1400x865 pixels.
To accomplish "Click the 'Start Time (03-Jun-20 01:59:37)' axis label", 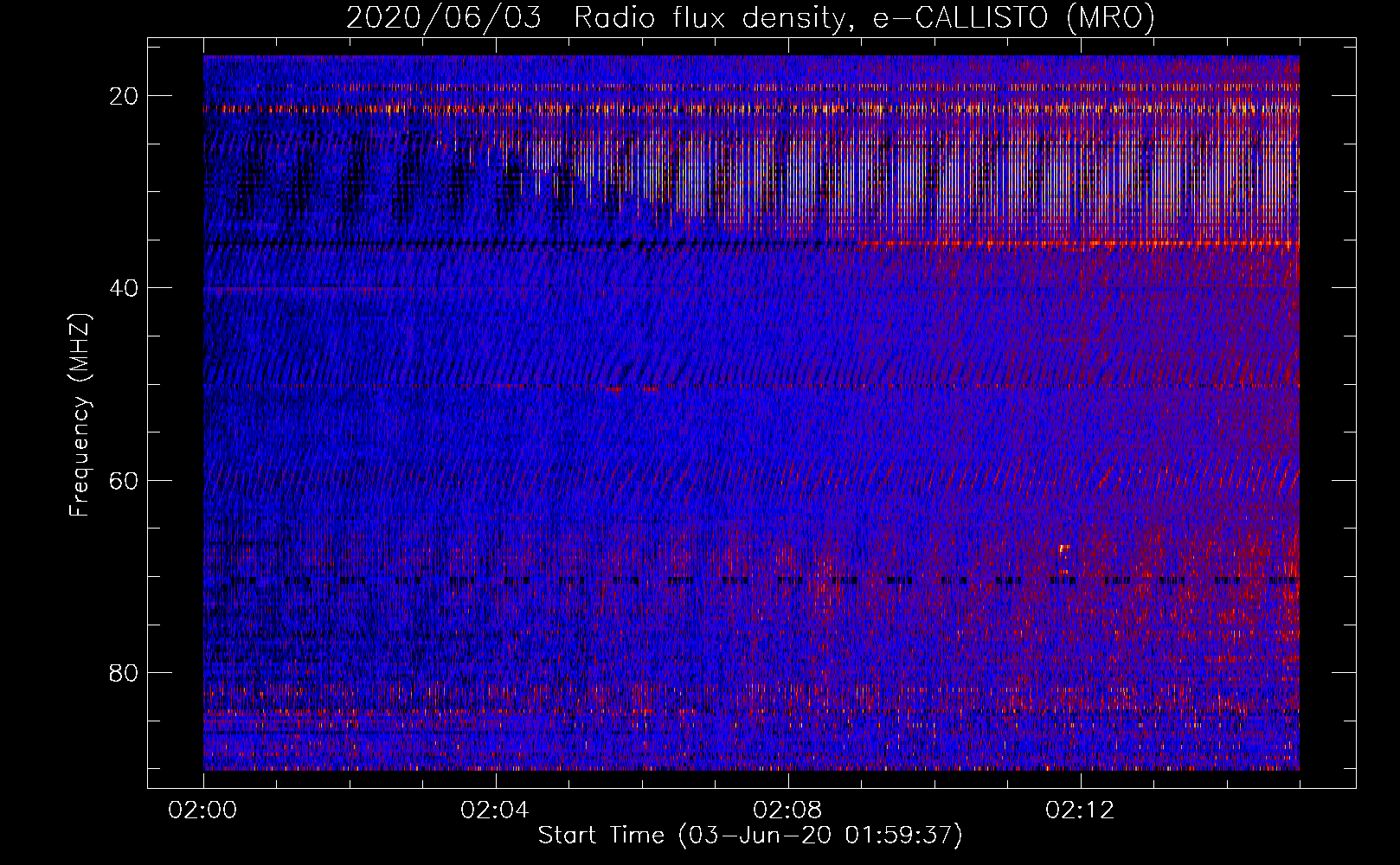I will pyautogui.click(x=750, y=836).
